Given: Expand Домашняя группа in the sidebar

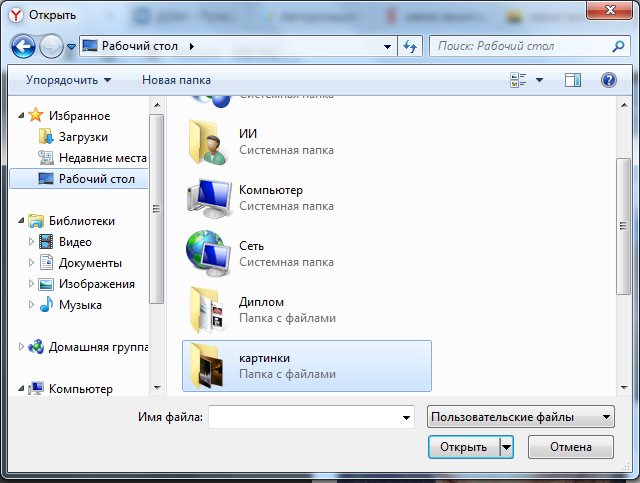Looking at the screenshot, I should coord(21,347).
